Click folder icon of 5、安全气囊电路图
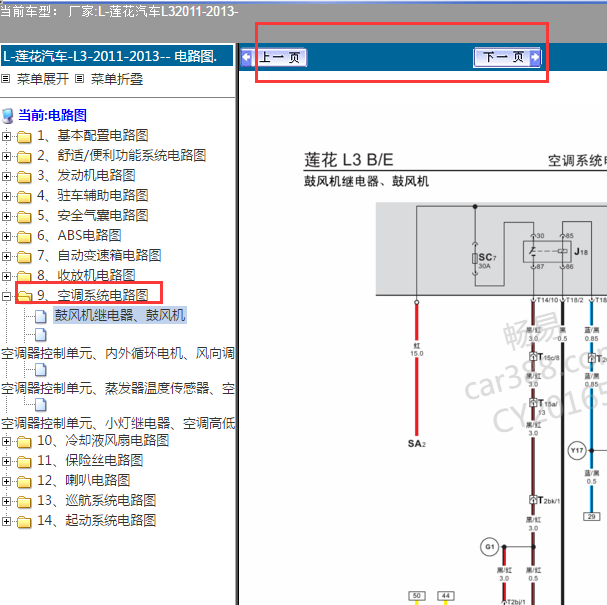This screenshot has width=607, height=605. pos(24,217)
